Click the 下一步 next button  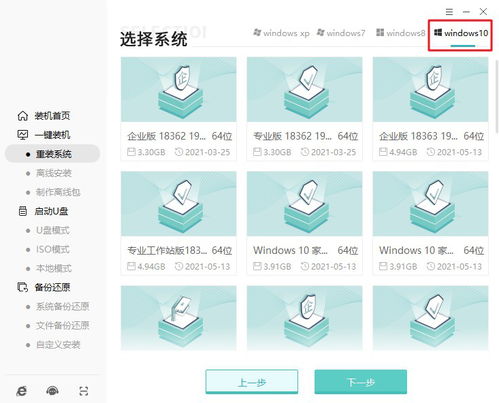pyautogui.click(x=361, y=382)
